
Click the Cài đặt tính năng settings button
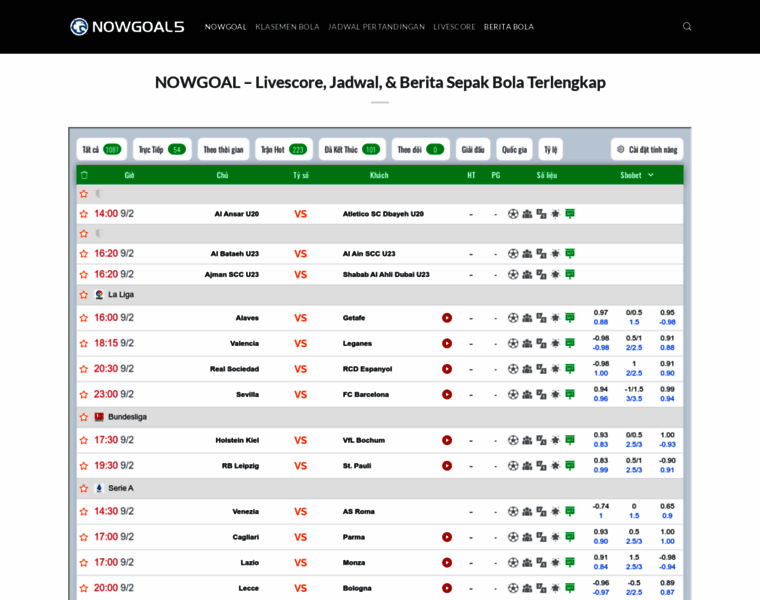[x=647, y=149]
